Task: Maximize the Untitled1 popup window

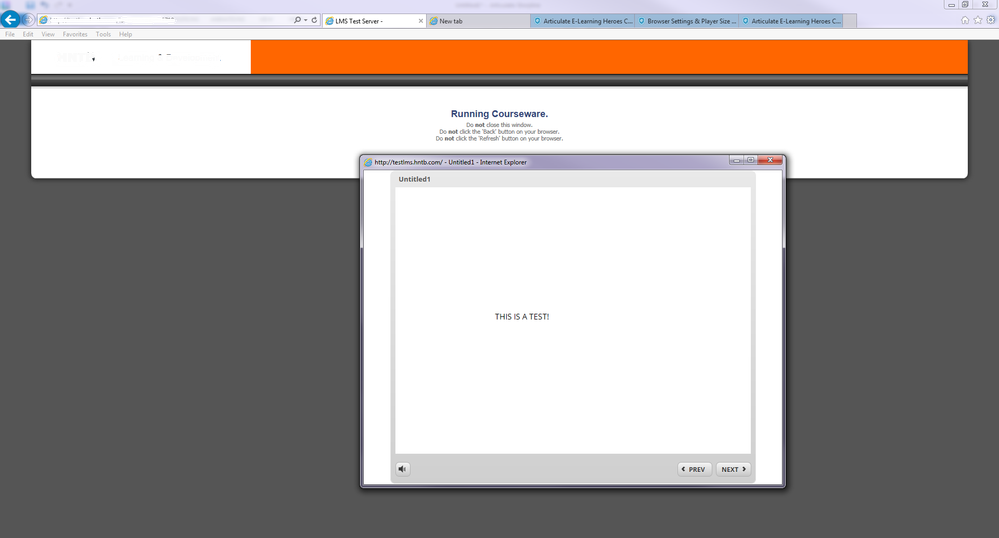Action: (x=751, y=160)
